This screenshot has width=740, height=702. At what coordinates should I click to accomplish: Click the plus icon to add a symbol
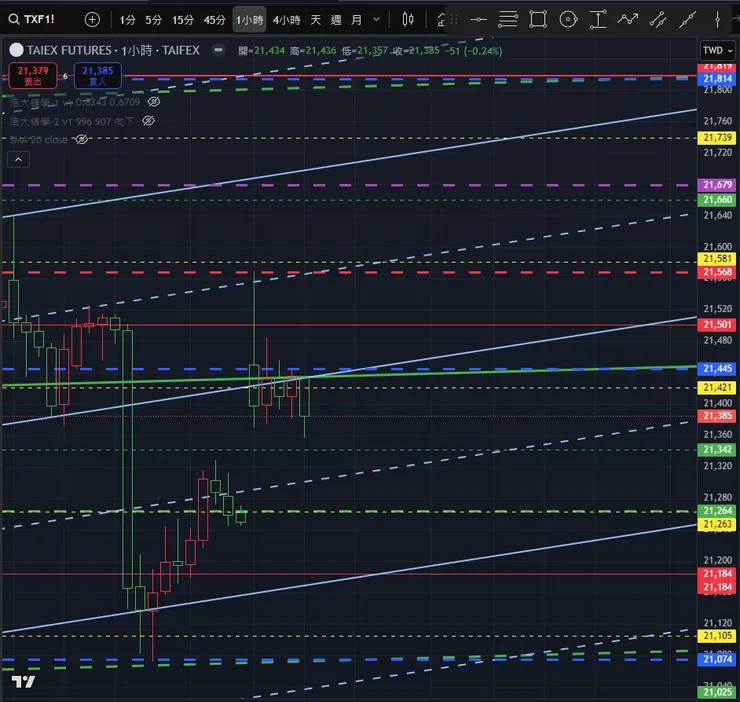[x=92, y=19]
